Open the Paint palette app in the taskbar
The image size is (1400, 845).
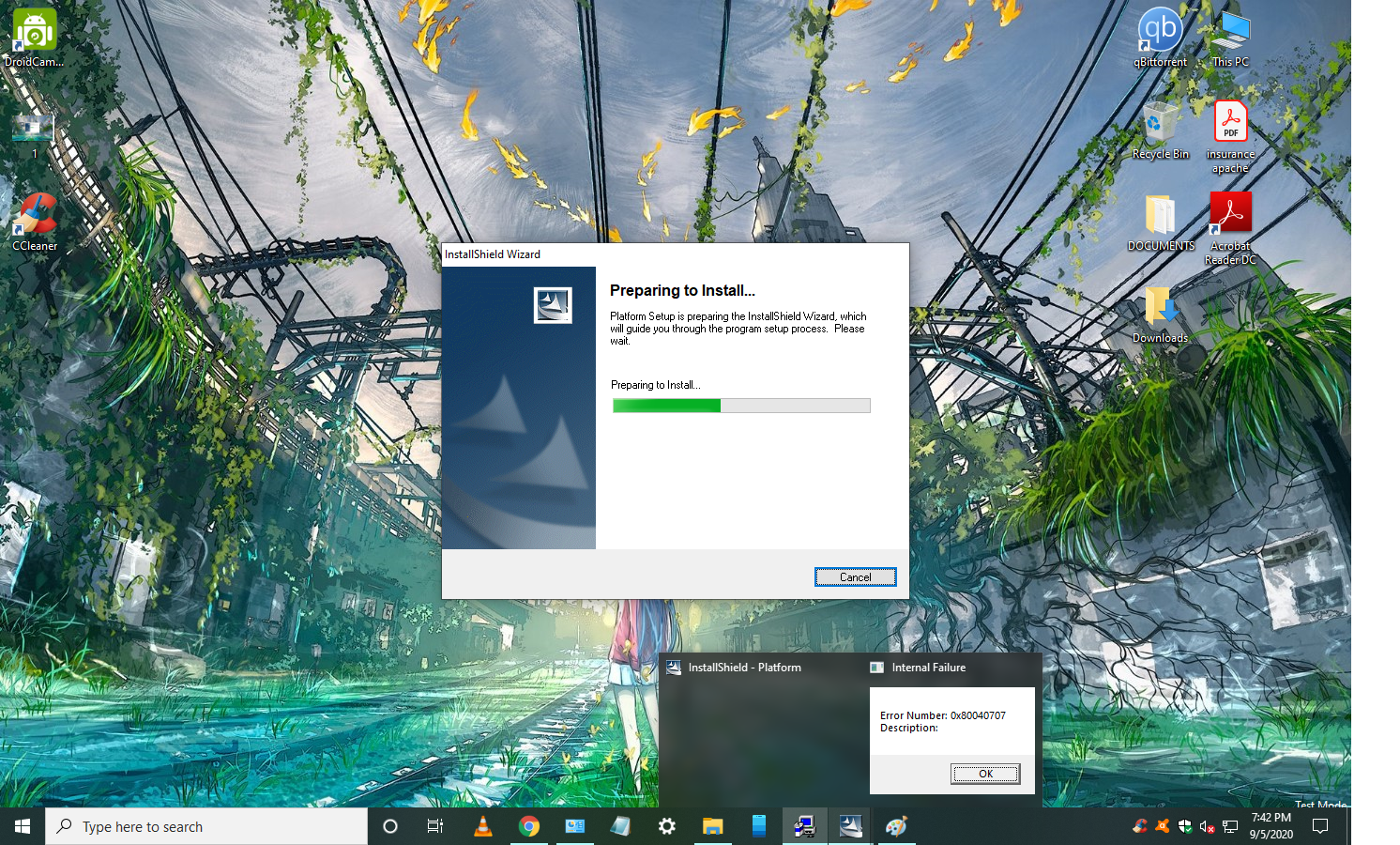pos(896,826)
